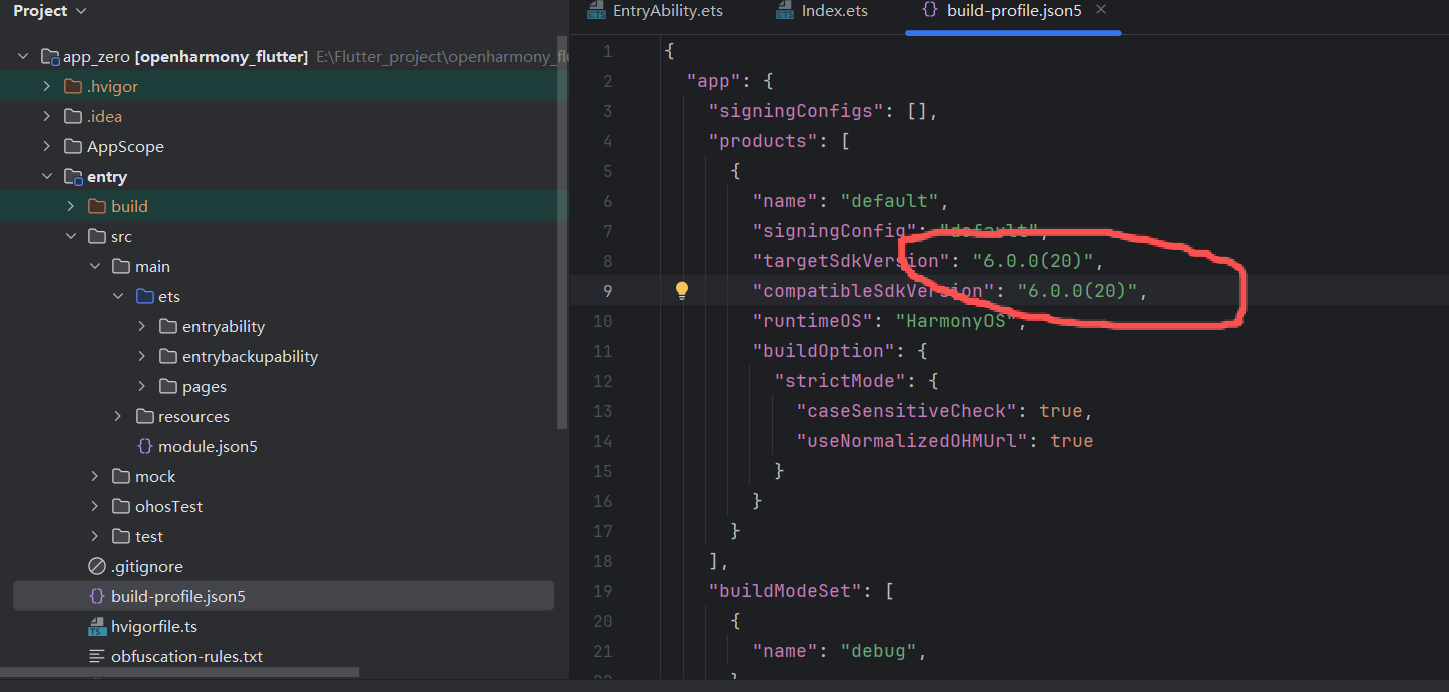Expand the resources folder

[x=118, y=417]
